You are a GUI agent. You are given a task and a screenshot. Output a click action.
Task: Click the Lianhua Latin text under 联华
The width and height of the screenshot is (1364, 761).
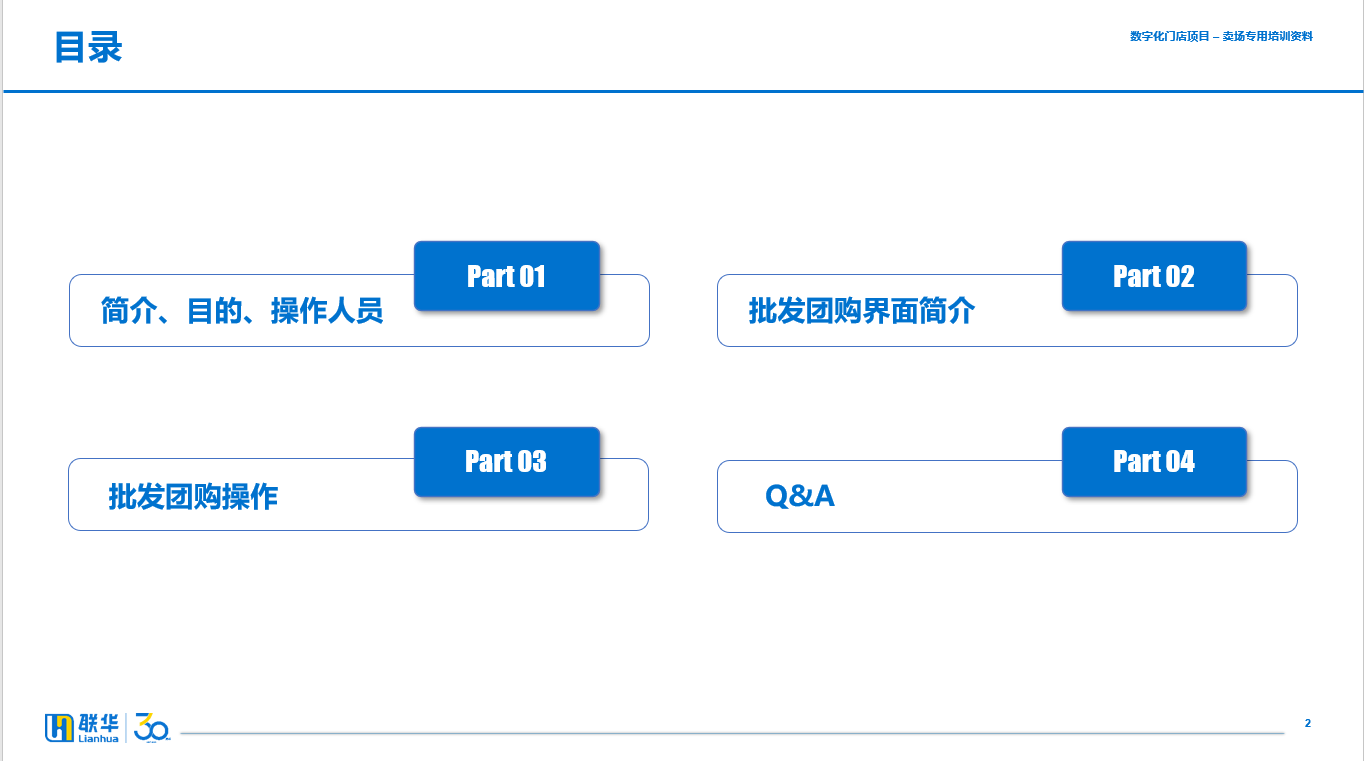pos(98,739)
